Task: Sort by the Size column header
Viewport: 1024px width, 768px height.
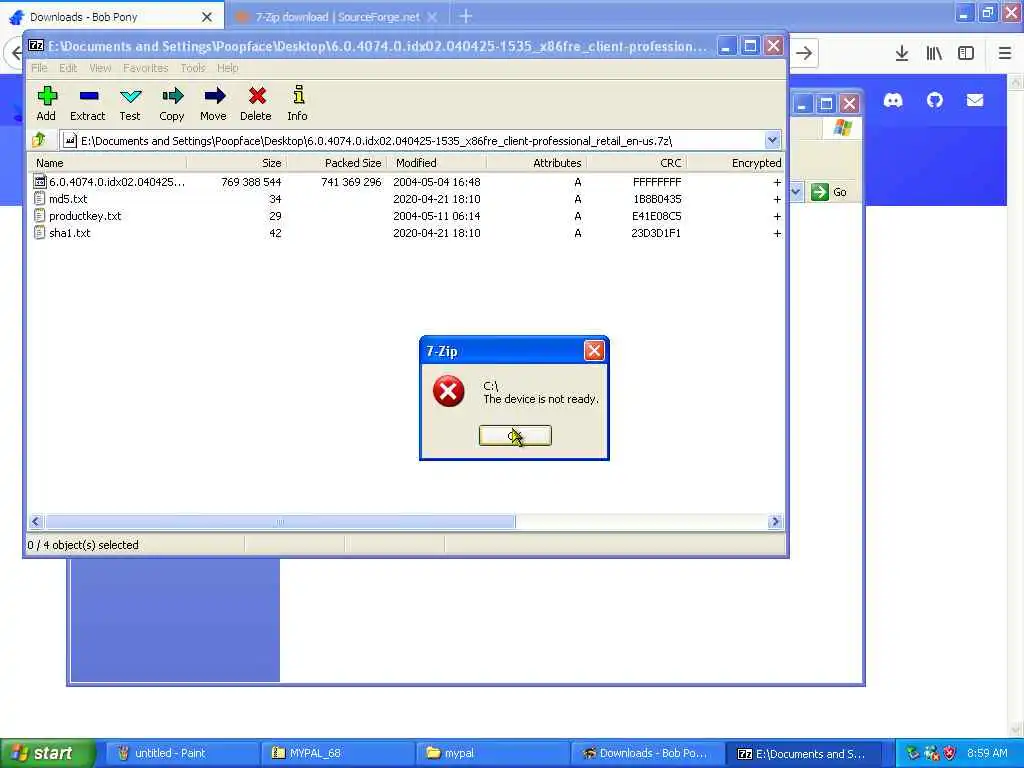Action: click(236, 163)
